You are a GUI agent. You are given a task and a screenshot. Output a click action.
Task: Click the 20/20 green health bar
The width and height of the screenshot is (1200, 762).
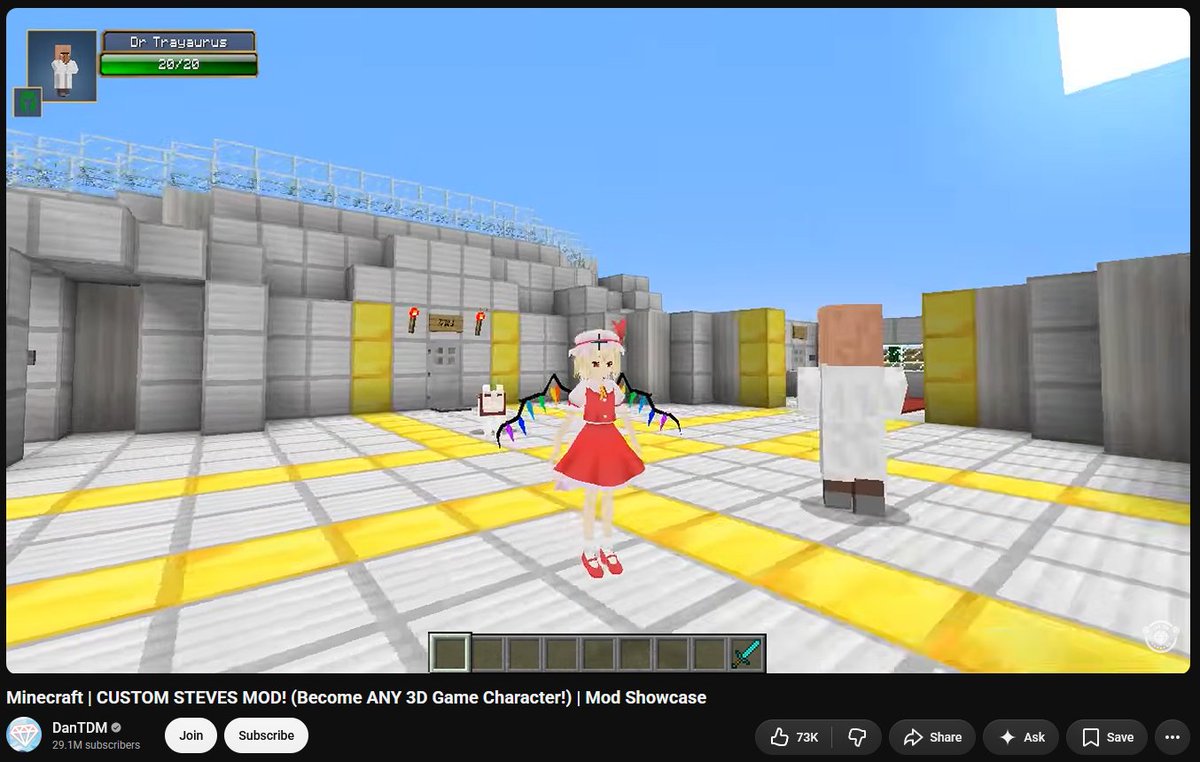178,65
